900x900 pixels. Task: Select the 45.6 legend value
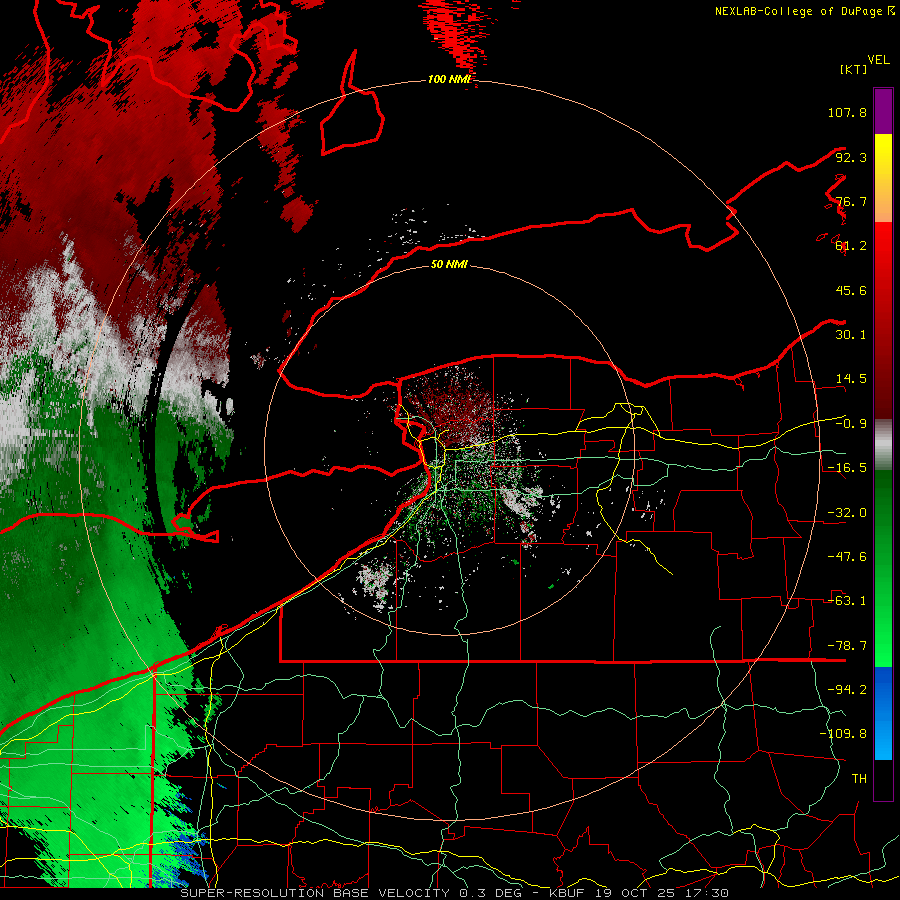point(851,290)
